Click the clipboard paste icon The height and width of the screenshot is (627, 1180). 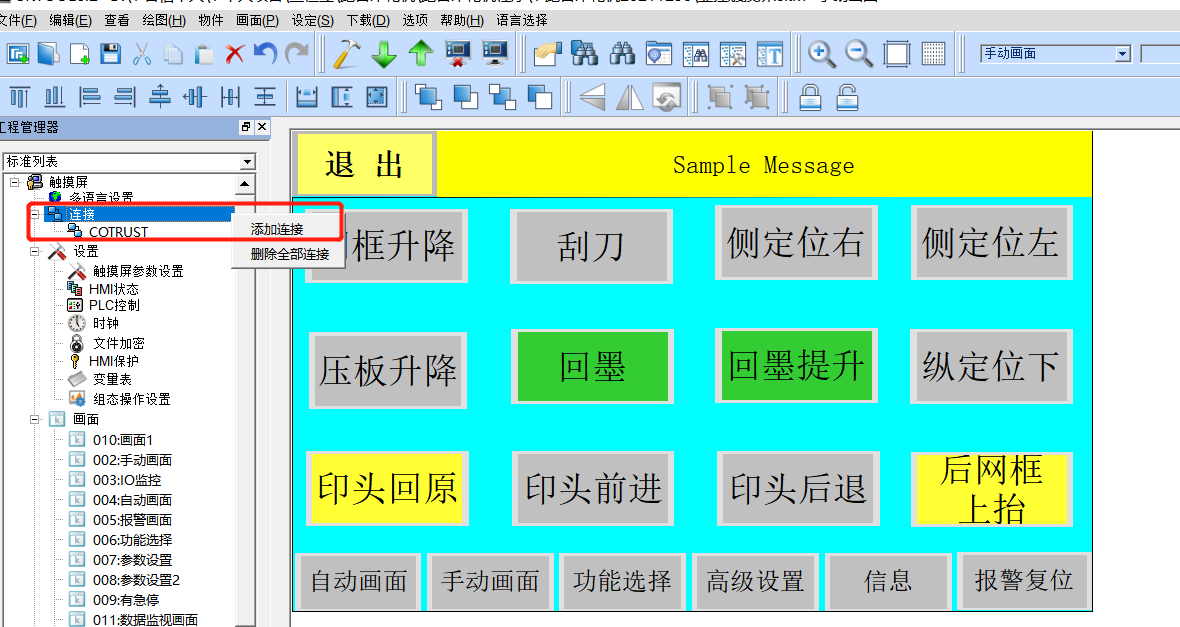[204, 54]
